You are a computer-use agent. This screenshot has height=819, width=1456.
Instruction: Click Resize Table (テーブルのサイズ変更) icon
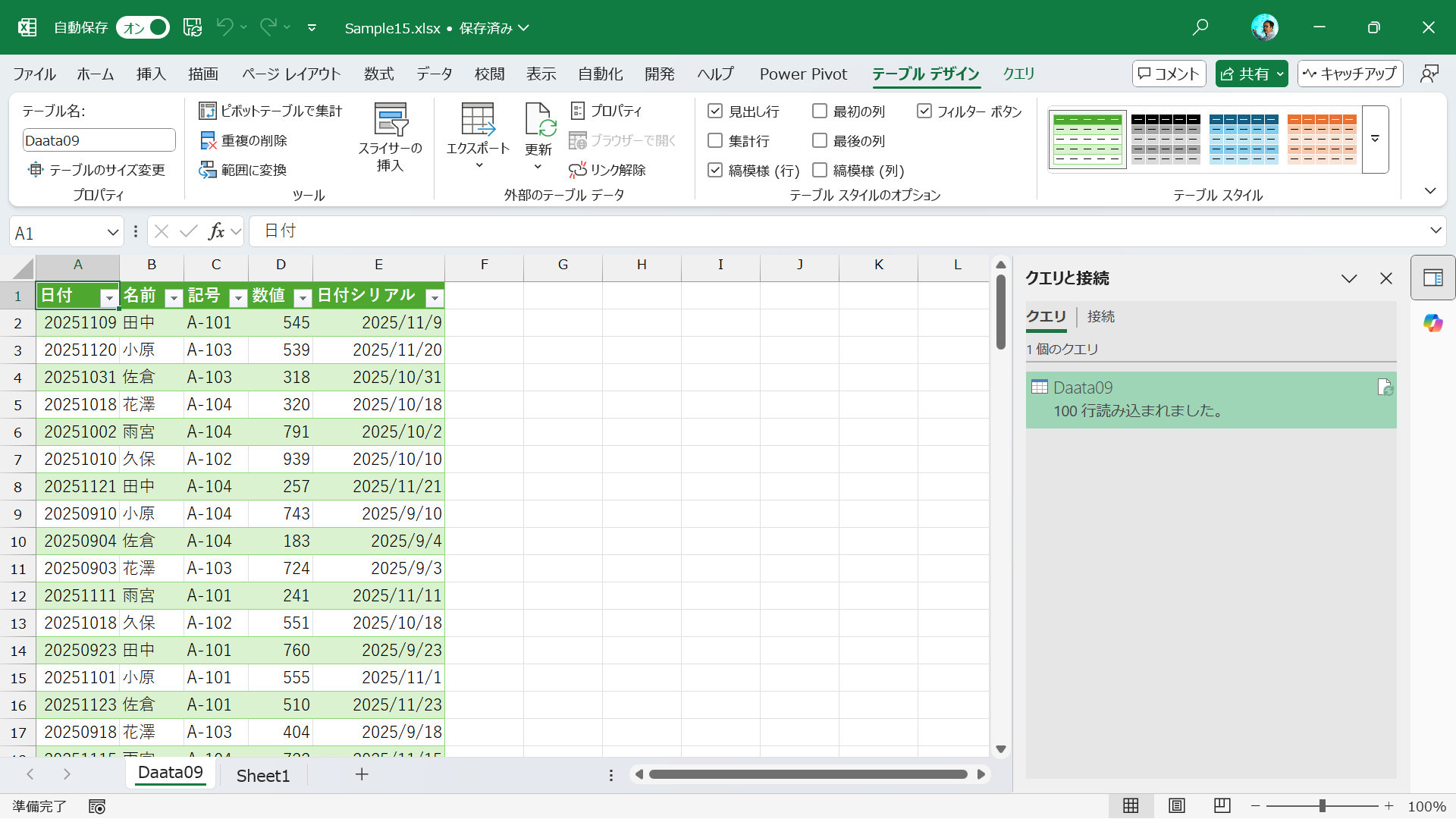pos(36,170)
